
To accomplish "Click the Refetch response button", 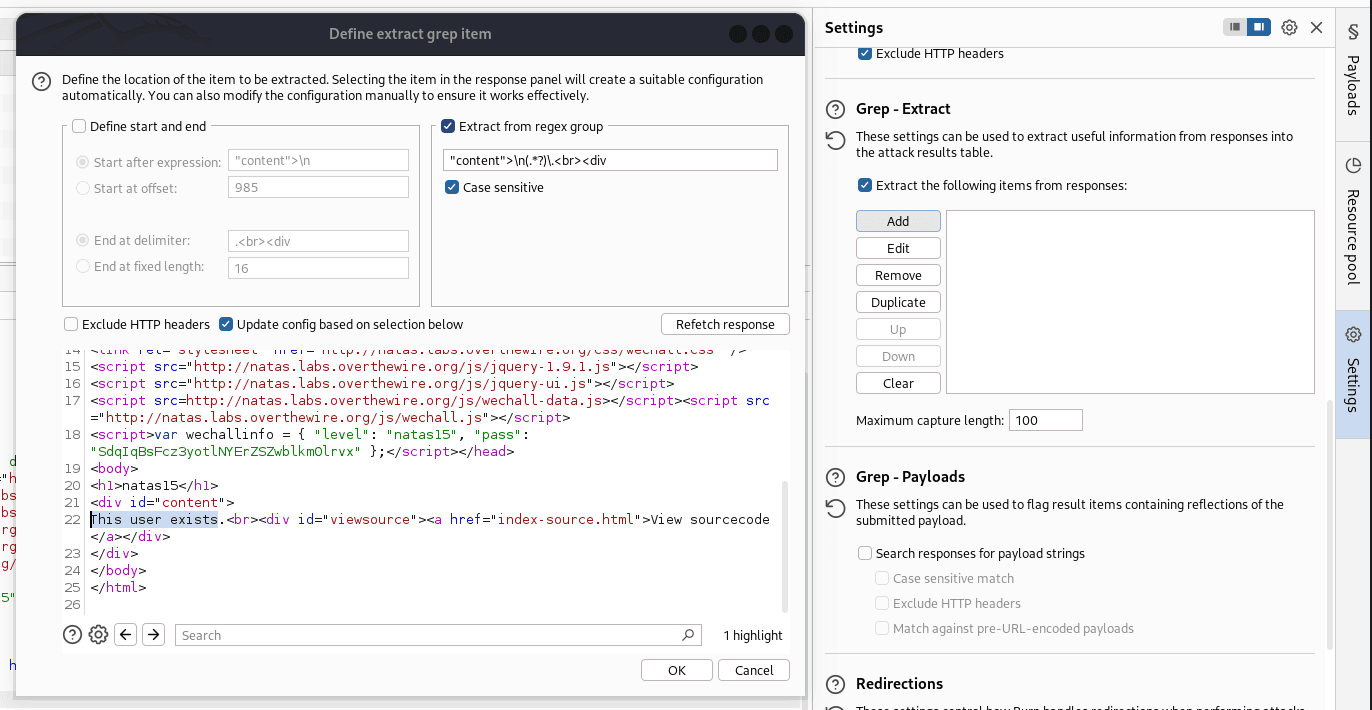I will (x=725, y=324).
